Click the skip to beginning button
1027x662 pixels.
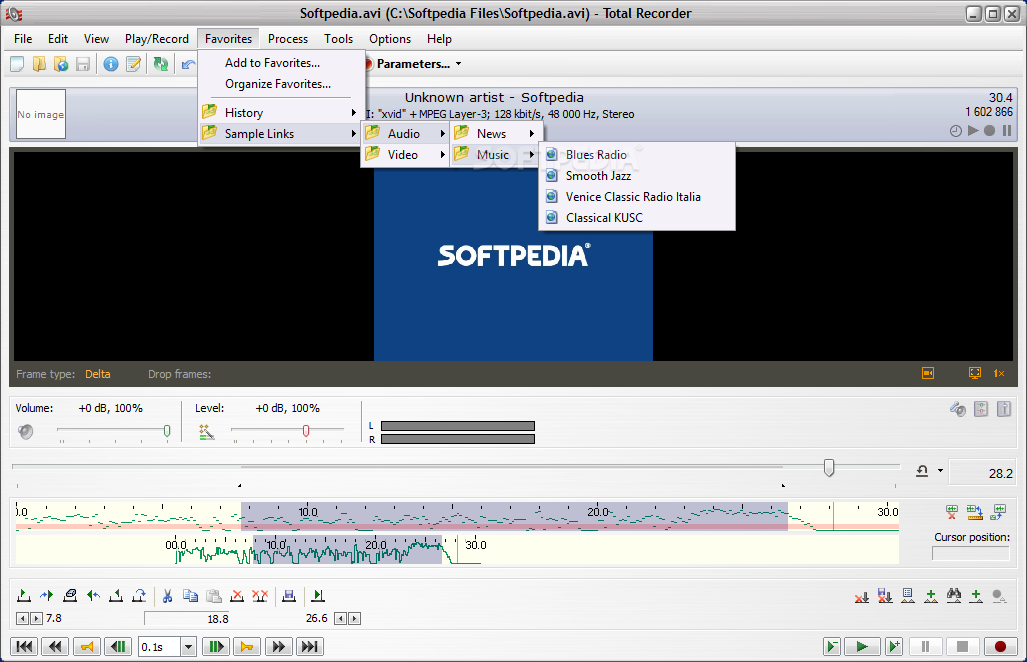(x=24, y=647)
